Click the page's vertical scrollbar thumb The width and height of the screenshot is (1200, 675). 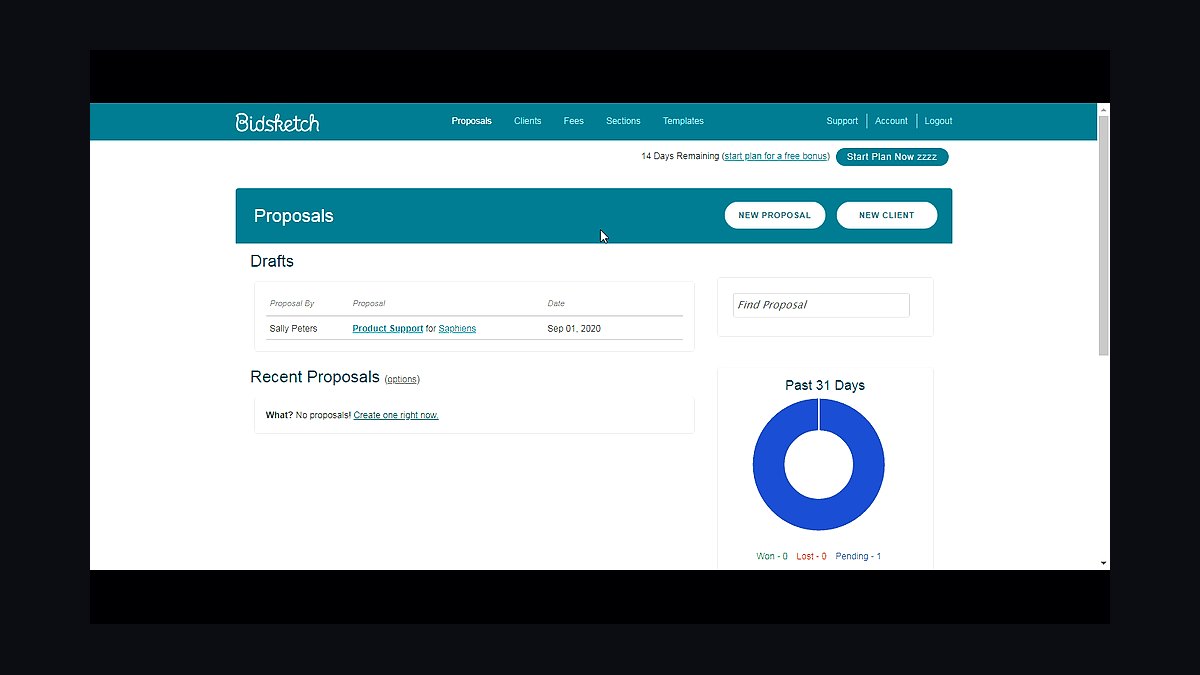pos(1104,235)
